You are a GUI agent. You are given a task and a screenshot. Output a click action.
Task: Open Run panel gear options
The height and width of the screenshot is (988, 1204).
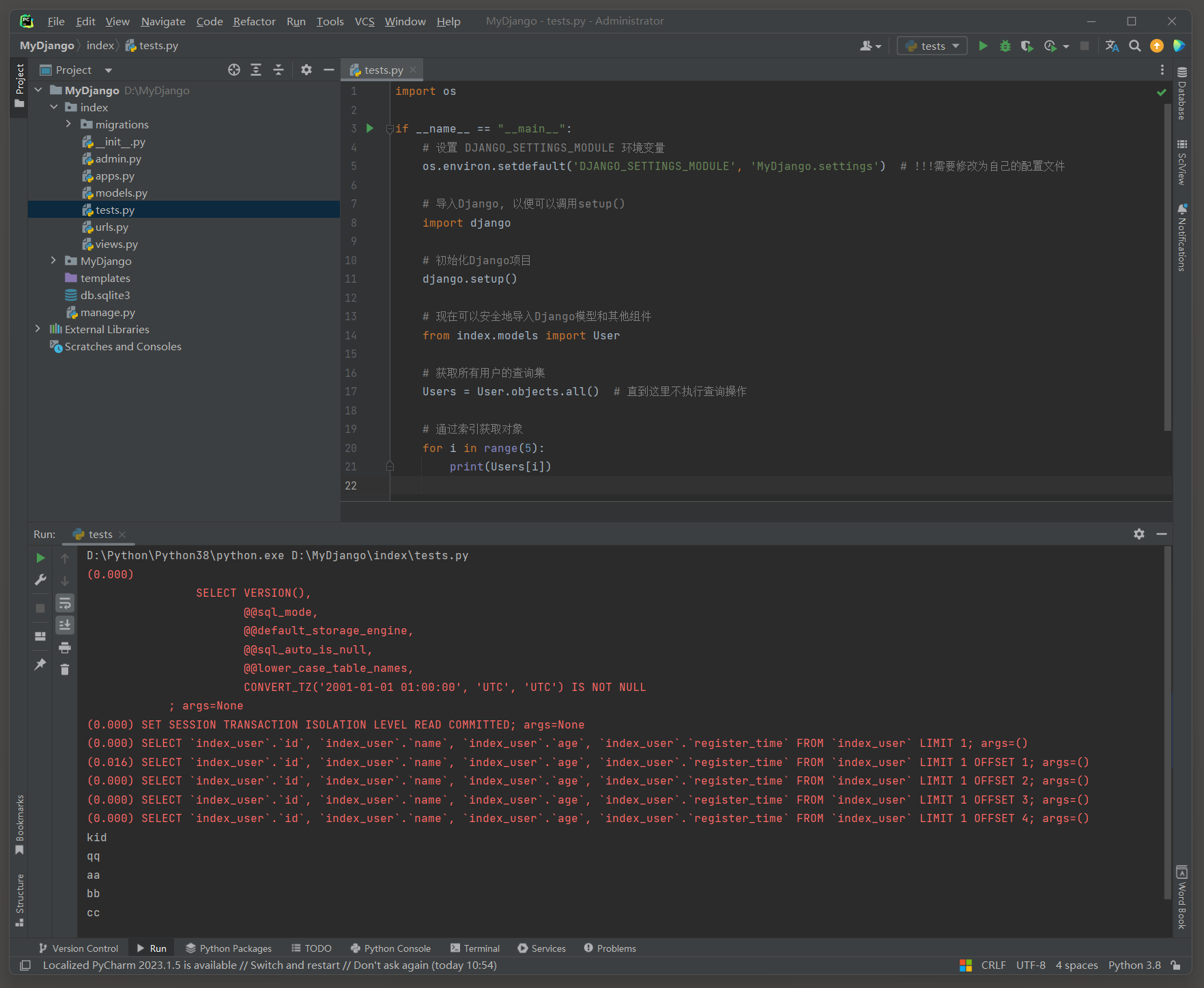pyautogui.click(x=1139, y=534)
